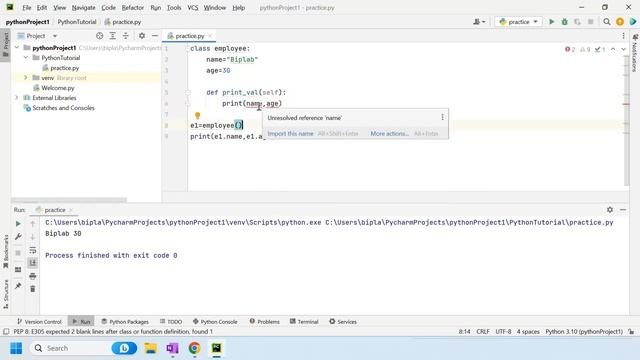Open Chrome from the taskbar
The width and height of the screenshot is (640, 360).
point(194,348)
